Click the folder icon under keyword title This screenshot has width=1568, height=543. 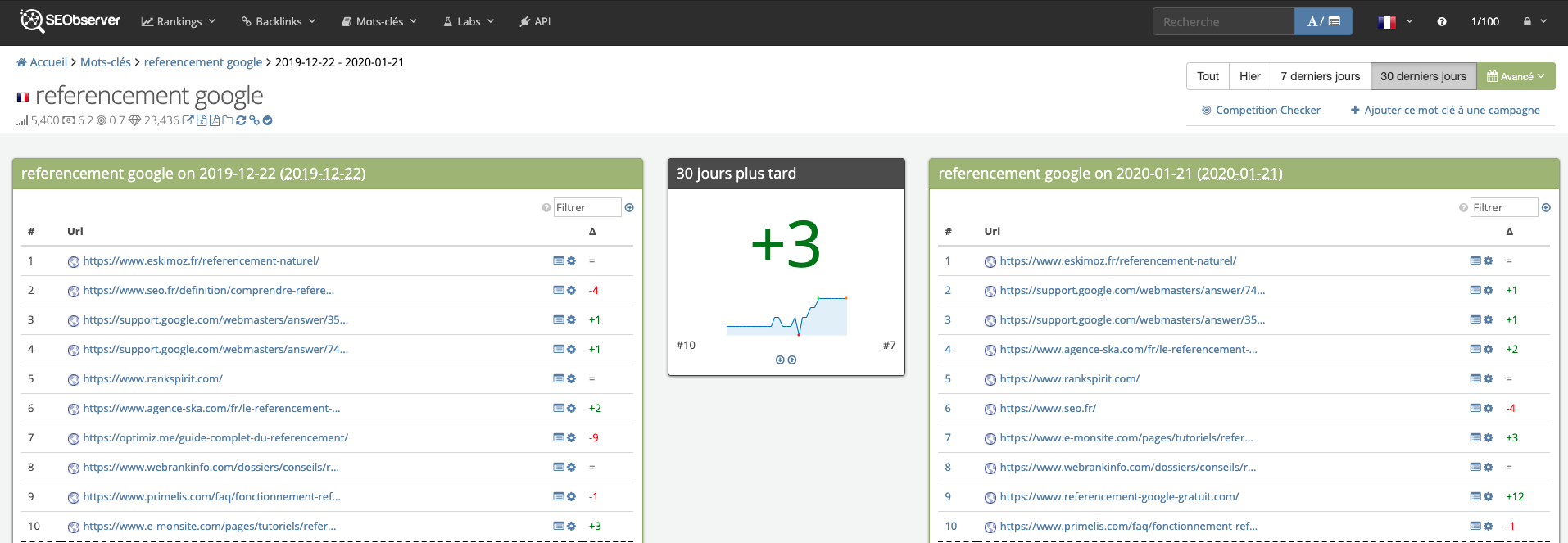coord(228,120)
